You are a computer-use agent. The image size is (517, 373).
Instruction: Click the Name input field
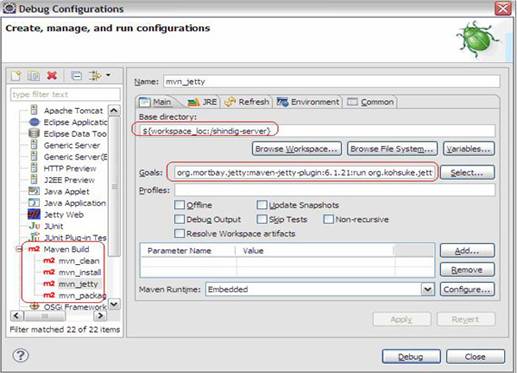332,81
